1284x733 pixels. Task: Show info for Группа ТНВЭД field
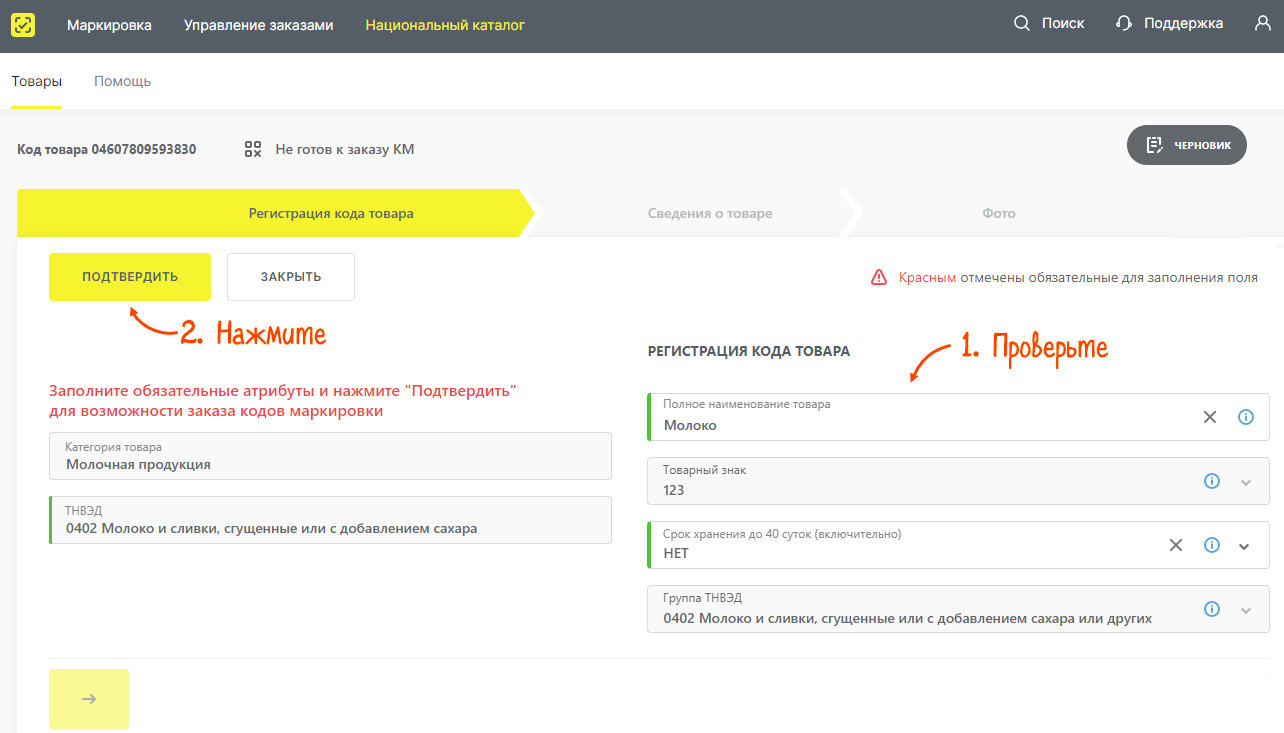click(1212, 609)
